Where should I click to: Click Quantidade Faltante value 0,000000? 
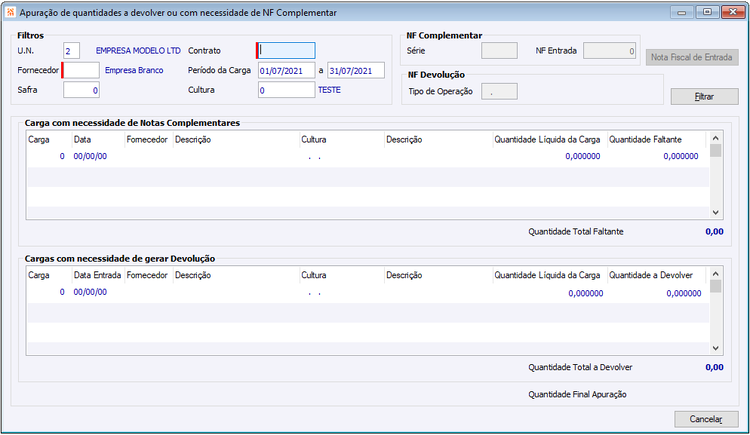pyautogui.click(x=681, y=156)
